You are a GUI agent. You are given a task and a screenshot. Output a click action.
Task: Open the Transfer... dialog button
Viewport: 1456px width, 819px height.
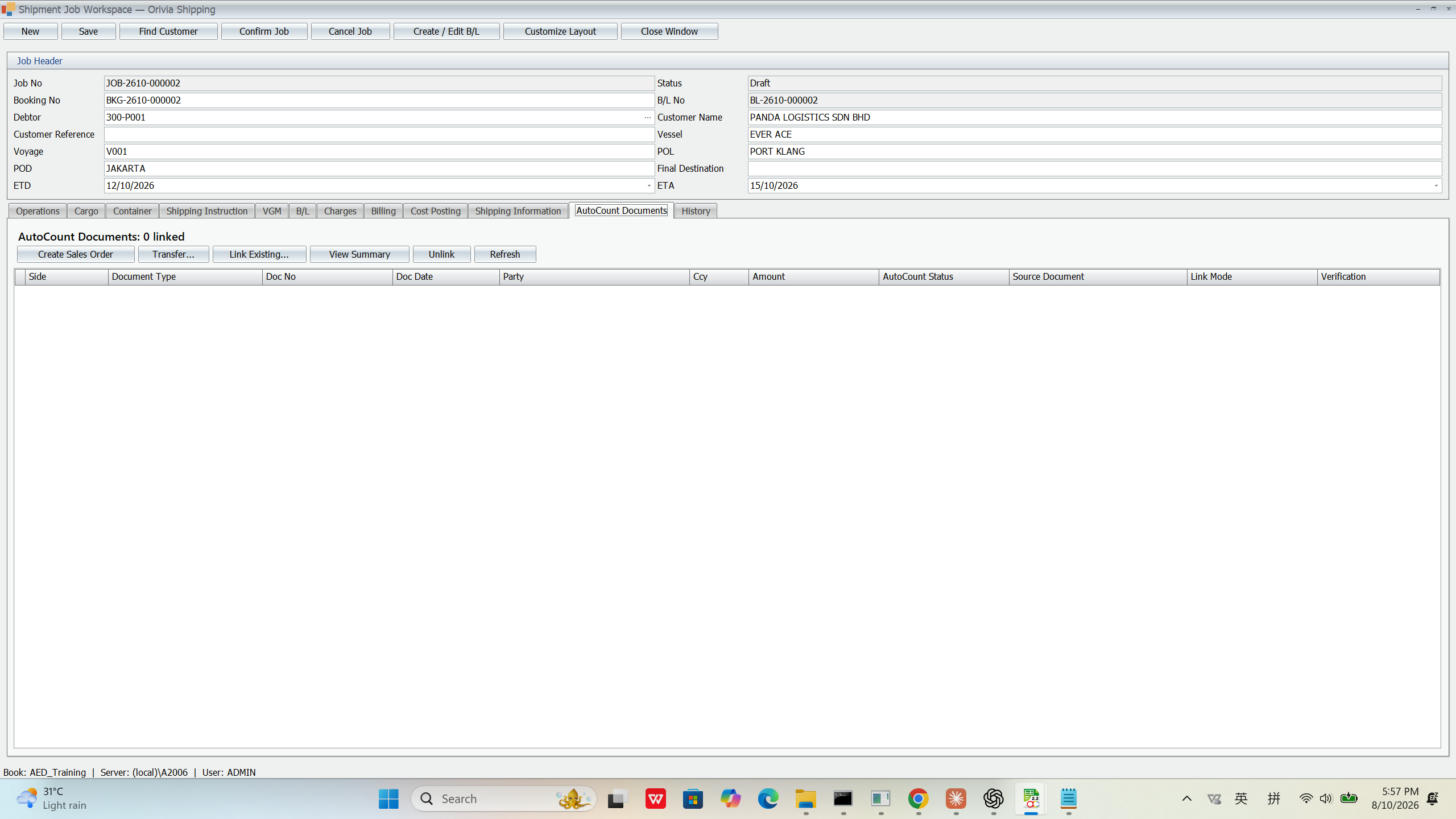173,254
